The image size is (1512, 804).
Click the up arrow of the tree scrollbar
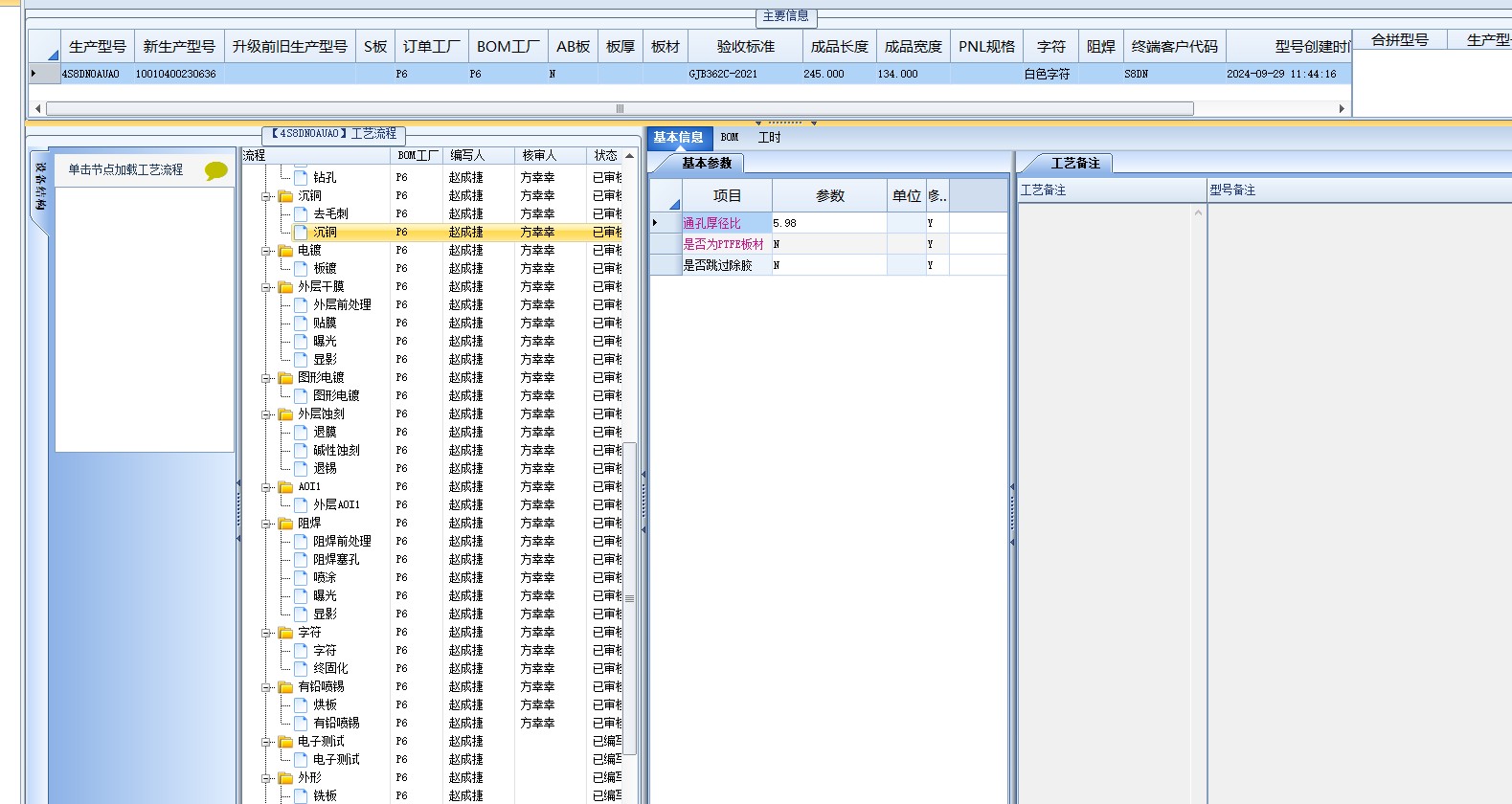click(x=629, y=155)
